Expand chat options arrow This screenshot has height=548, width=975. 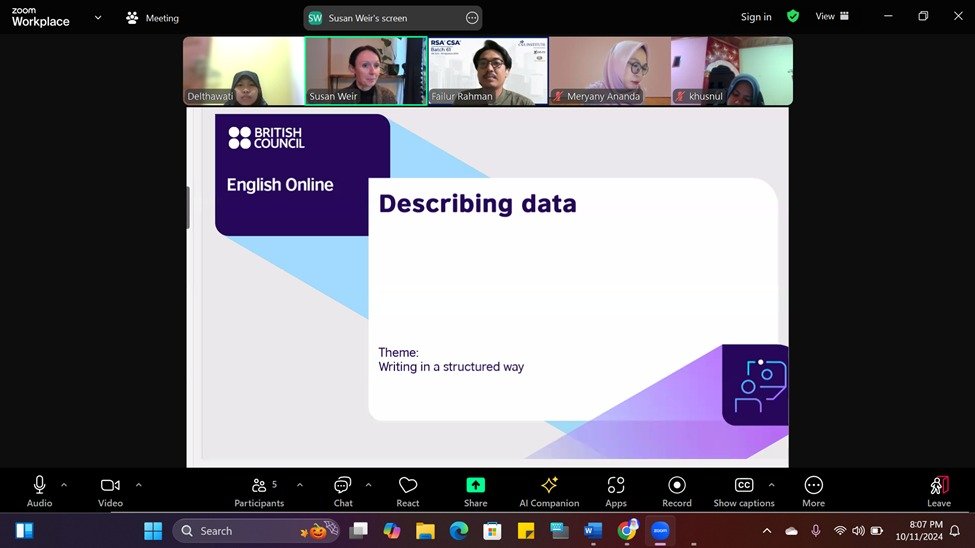click(x=368, y=485)
